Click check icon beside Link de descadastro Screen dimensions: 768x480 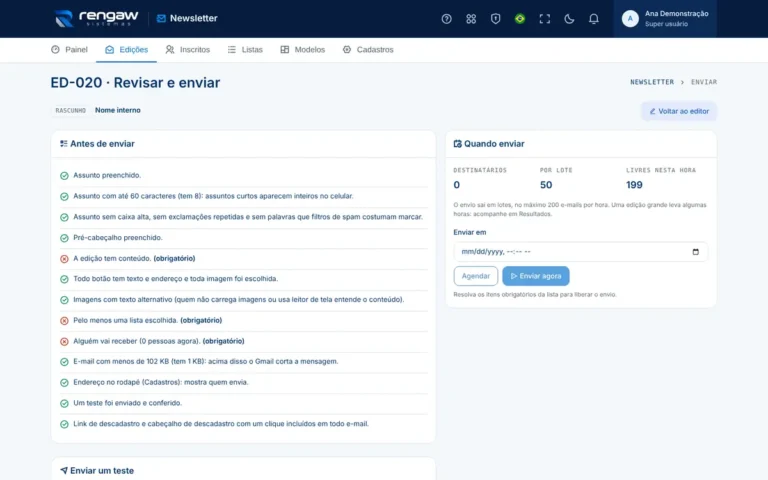pos(64,424)
